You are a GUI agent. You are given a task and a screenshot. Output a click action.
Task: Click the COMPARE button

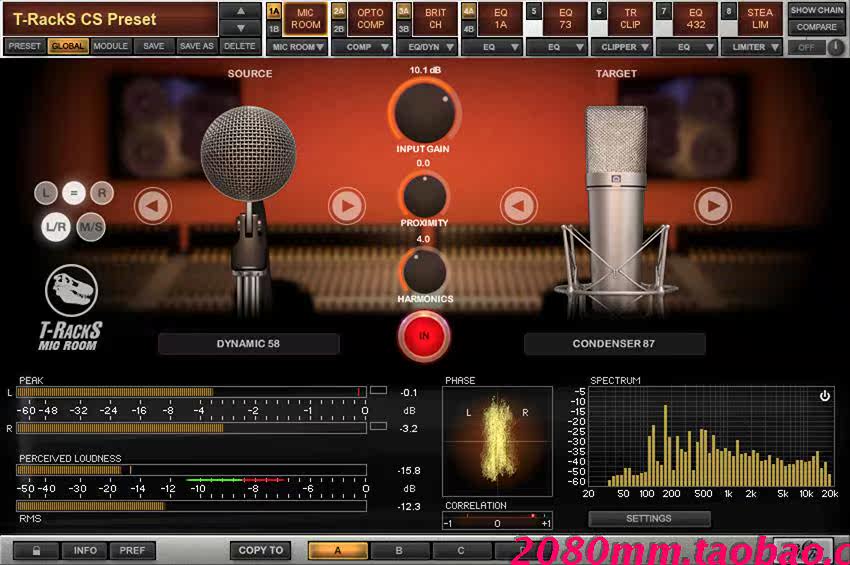(816, 27)
